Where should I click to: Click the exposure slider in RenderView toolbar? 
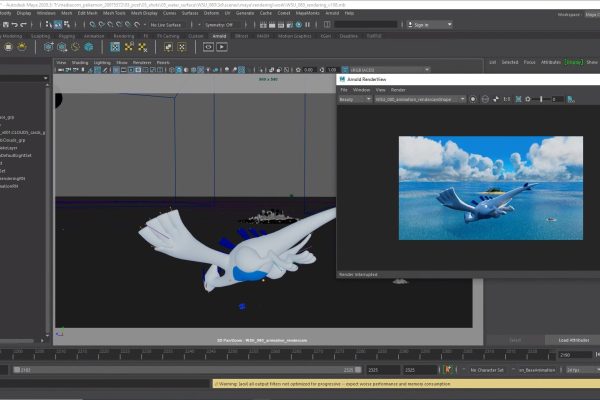coord(541,99)
